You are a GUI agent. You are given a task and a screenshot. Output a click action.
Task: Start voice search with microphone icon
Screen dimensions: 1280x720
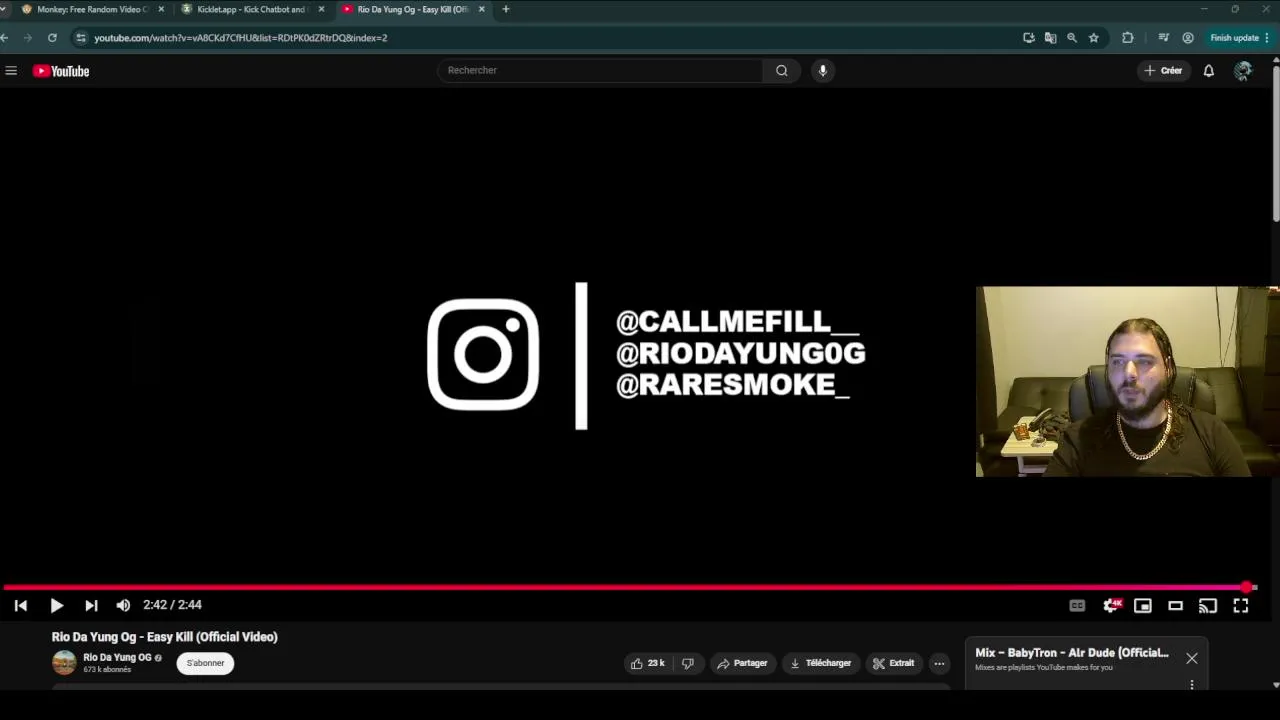pyautogui.click(x=823, y=70)
